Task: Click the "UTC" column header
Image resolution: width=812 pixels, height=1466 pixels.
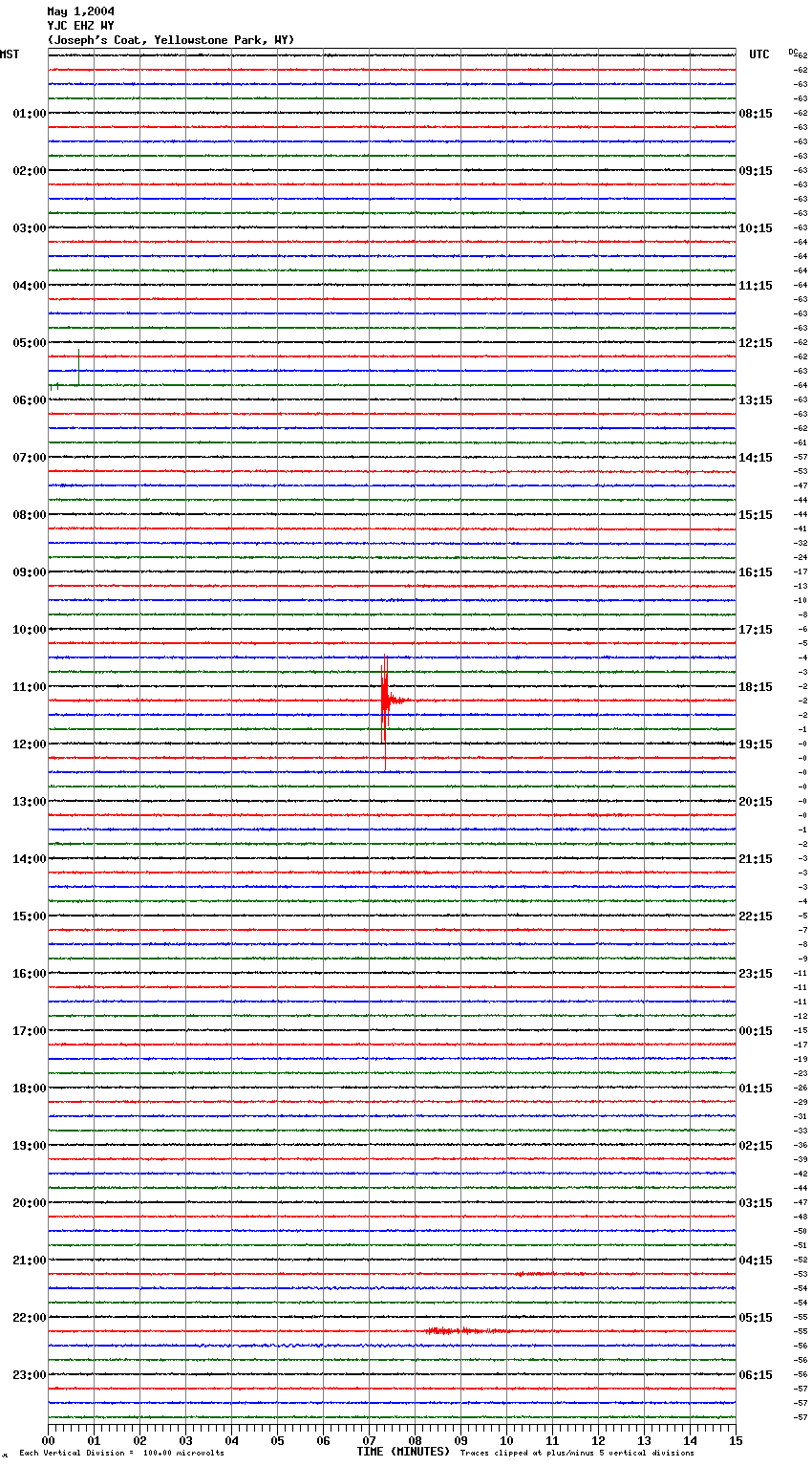Action: [759, 54]
